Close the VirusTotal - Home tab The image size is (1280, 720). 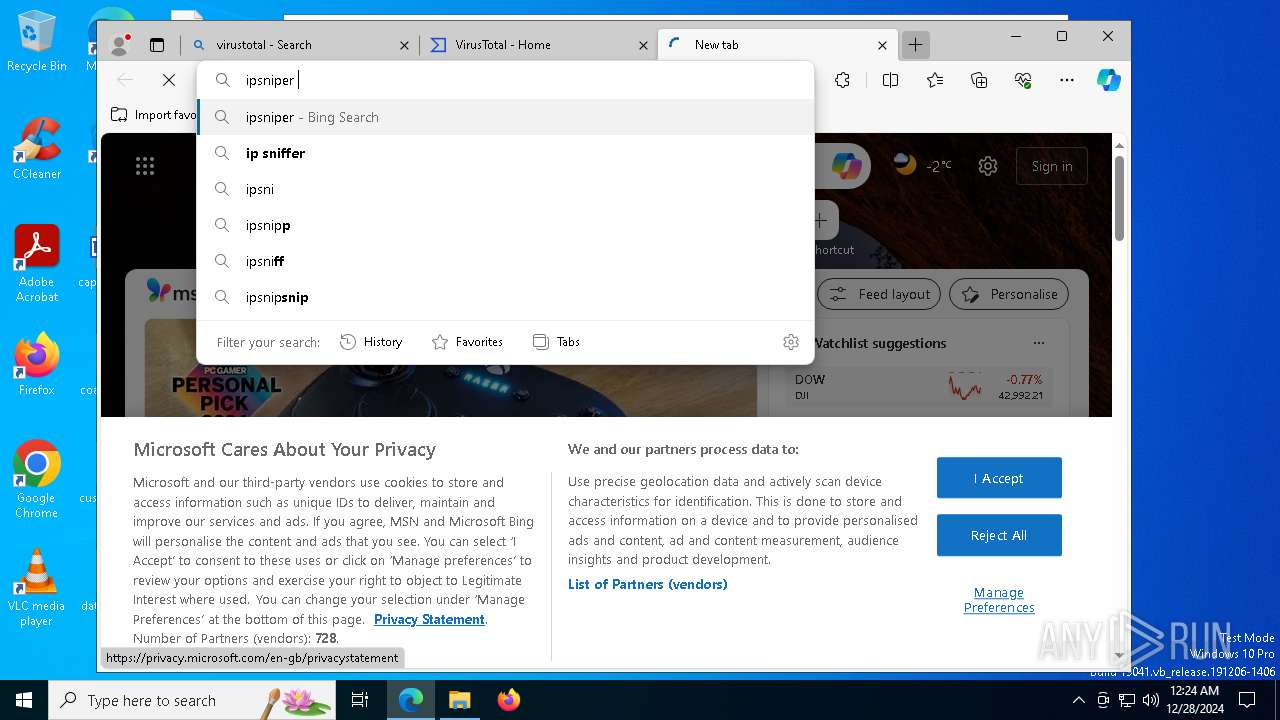pos(644,45)
